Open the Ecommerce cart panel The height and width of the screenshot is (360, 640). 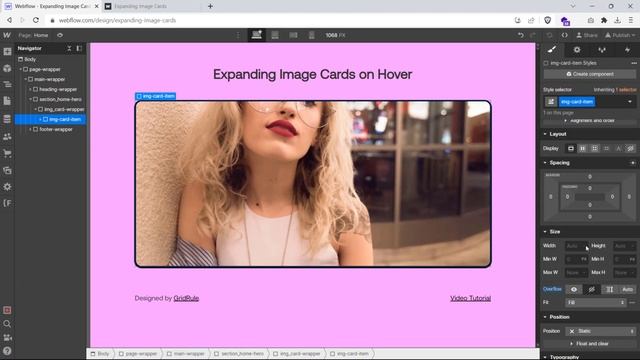pyautogui.click(x=7, y=153)
